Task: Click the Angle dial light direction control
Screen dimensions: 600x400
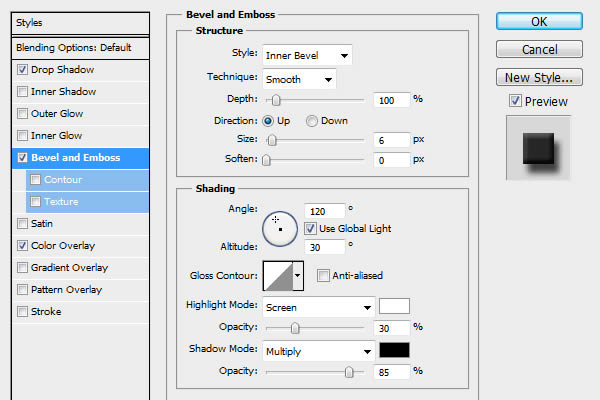Action: (x=280, y=228)
